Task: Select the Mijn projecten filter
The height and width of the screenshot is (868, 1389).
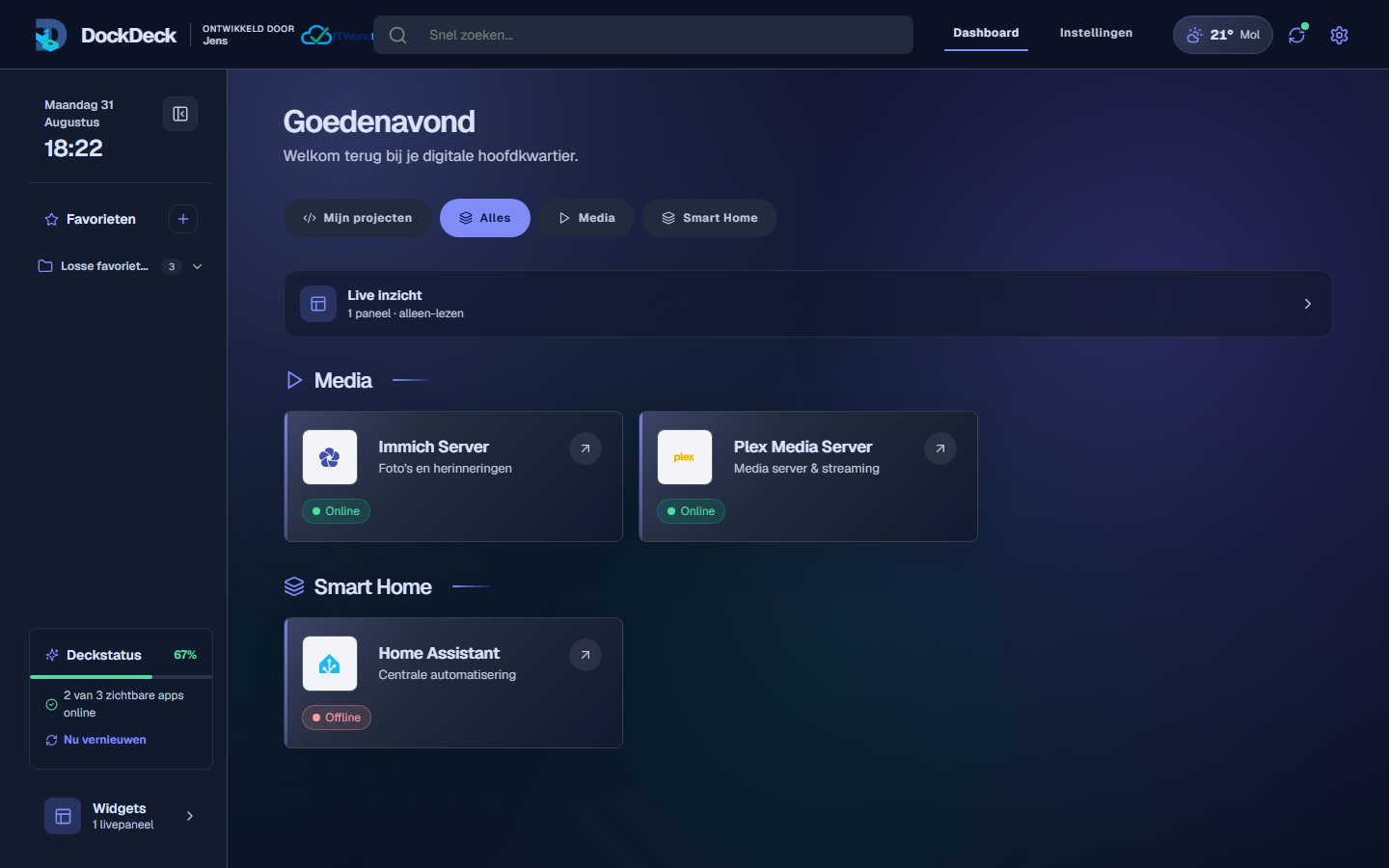Action: point(358,218)
